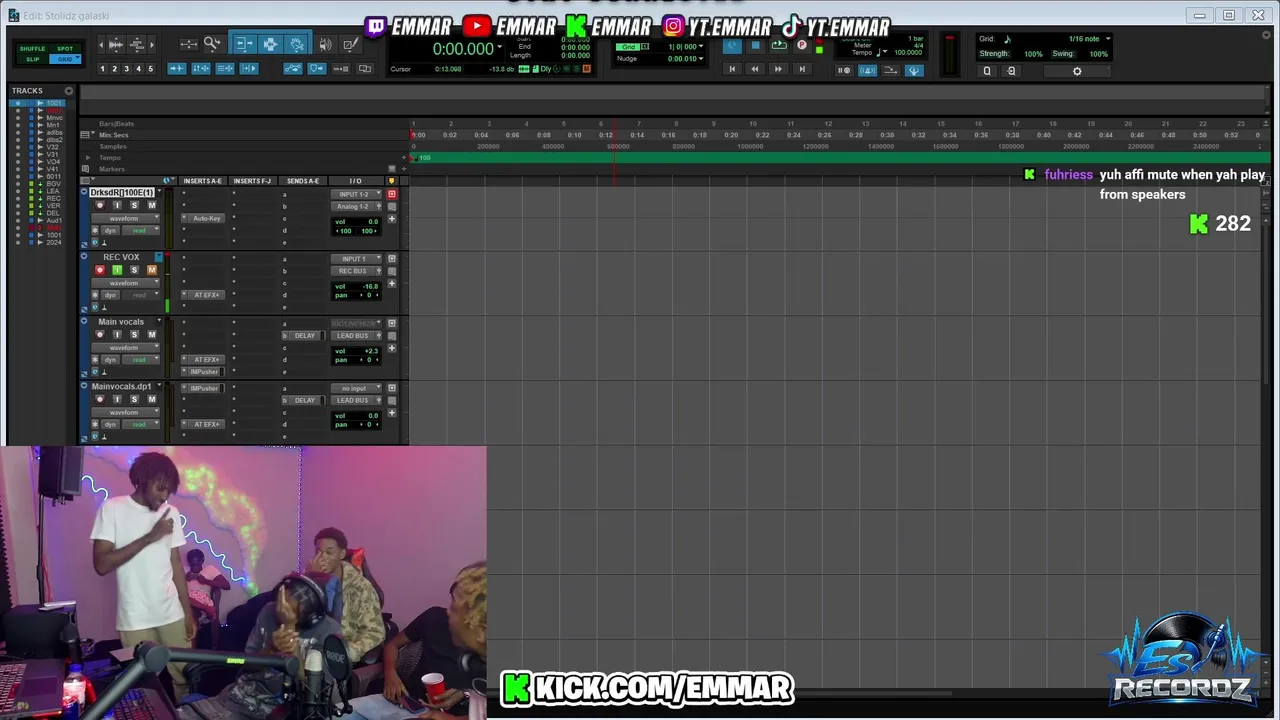Select the Pencil tool
1280x720 pixels.
[350, 44]
